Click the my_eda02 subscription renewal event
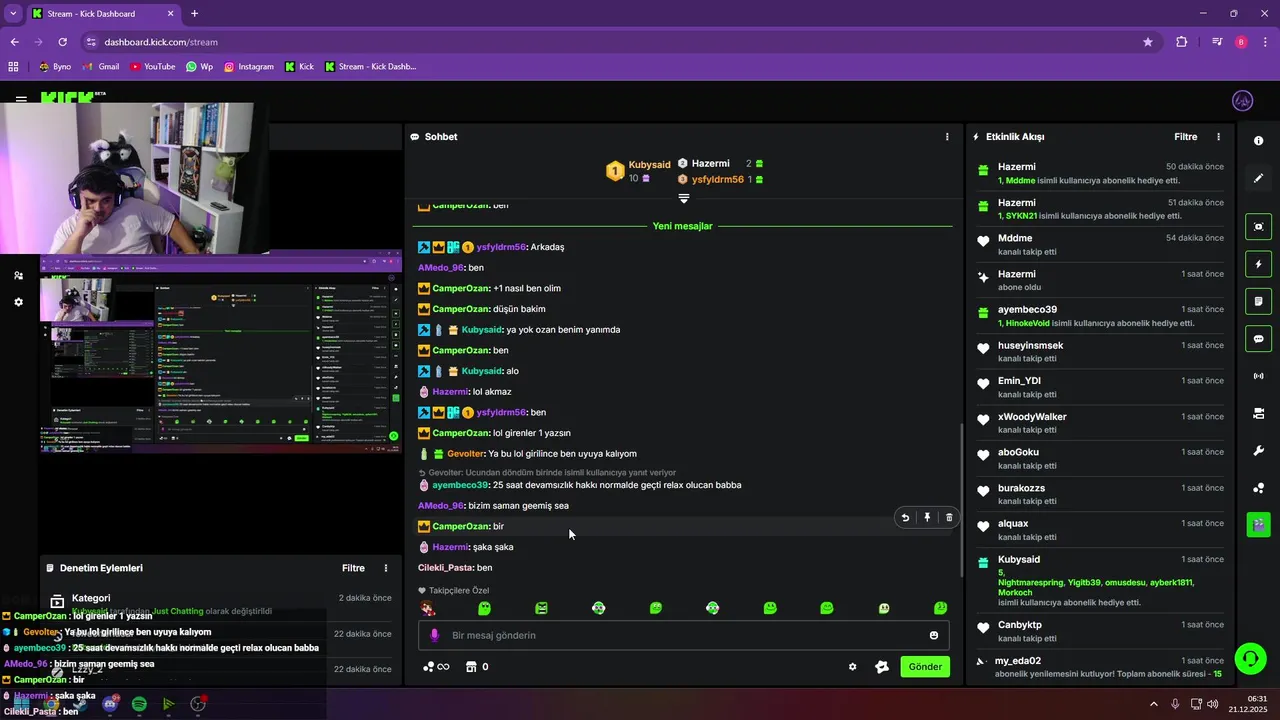 pyautogui.click(x=1100, y=667)
